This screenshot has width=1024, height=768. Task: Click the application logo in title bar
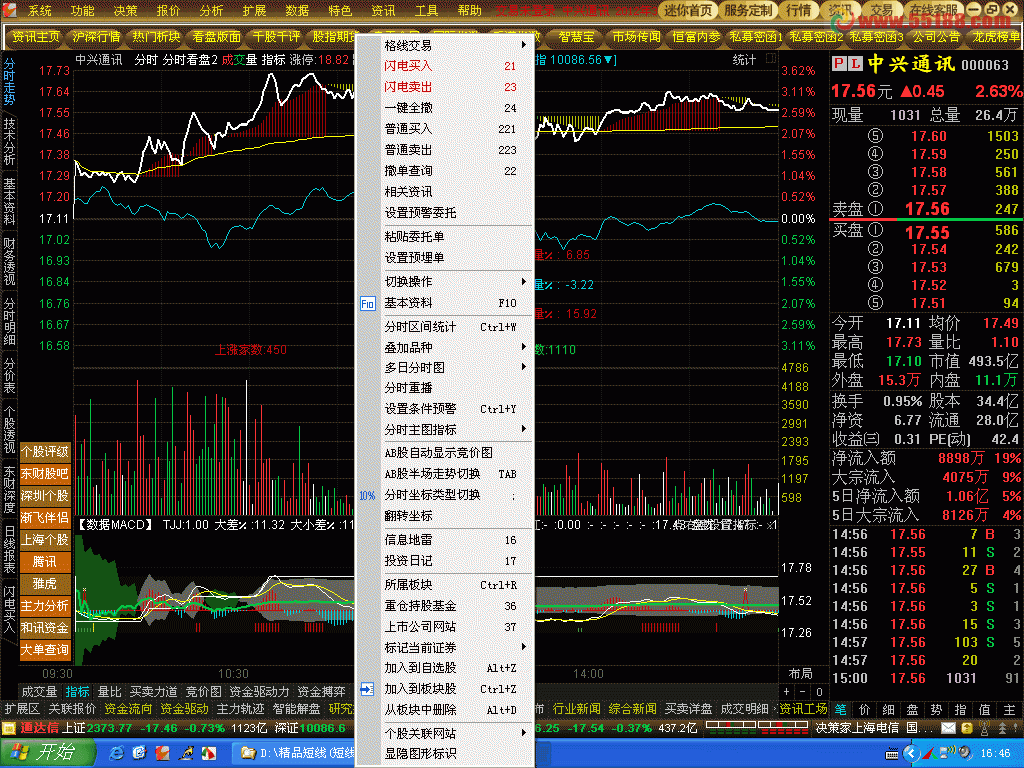coord(9,10)
